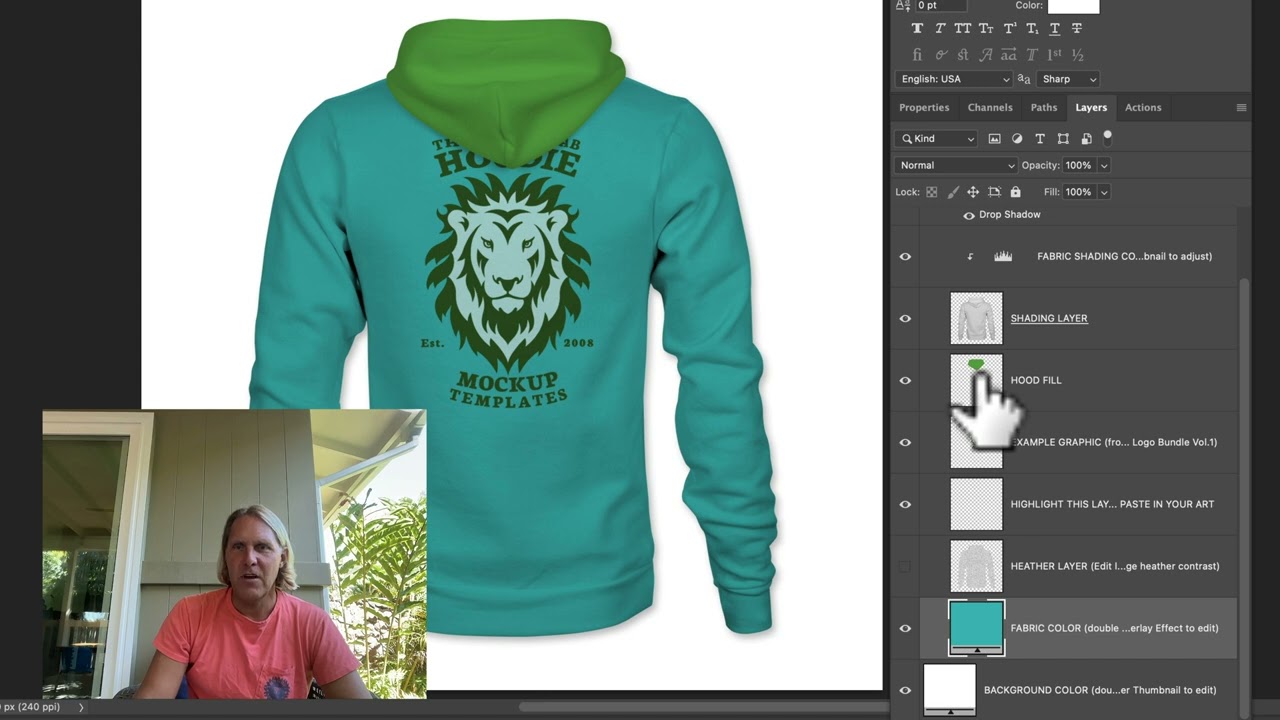The height and width of the screenshot is (720, 1280).
Task: Open the Opacity slider dropdown arrow
Action: click(x=1104, y=166)
